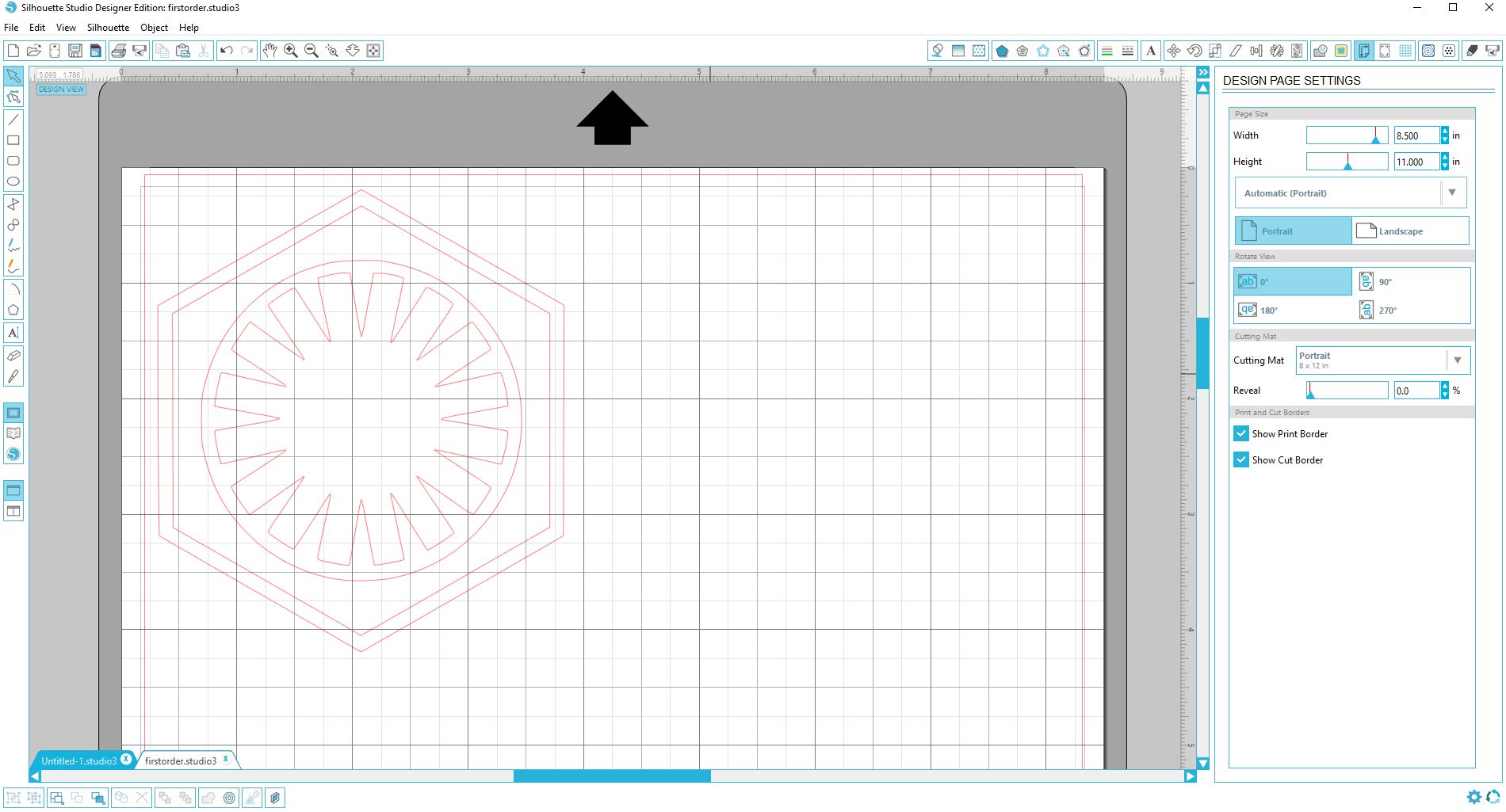
Task: Increase Reveal percentage with stepper arrow
Action: [1445, 386]
